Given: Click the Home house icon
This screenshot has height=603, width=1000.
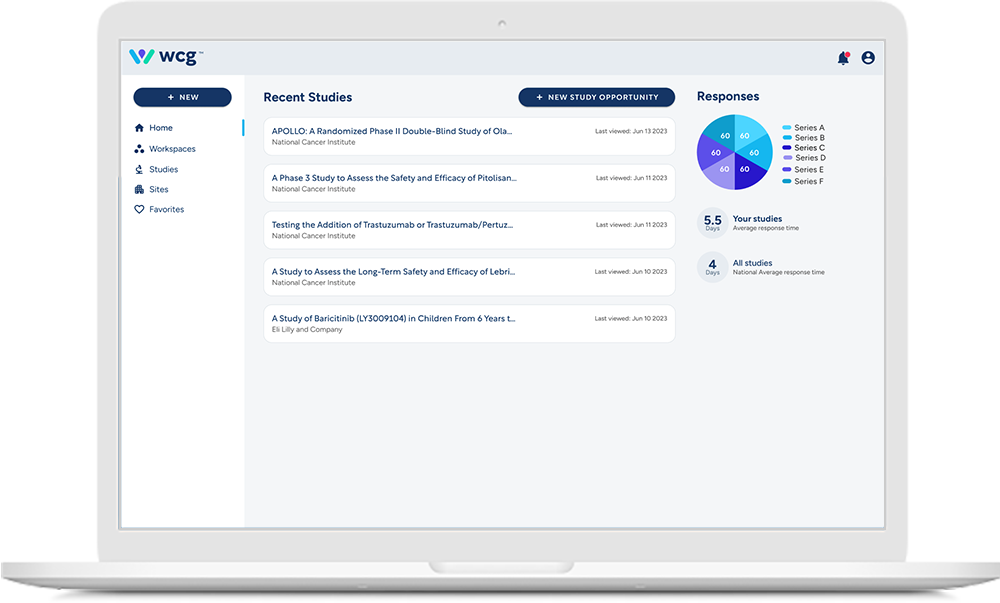Looking at the screenshot, I should (139, 128).
